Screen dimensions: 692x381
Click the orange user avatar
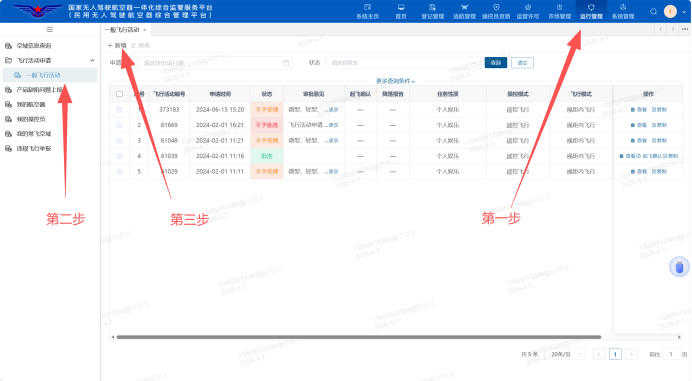[670, 11]
